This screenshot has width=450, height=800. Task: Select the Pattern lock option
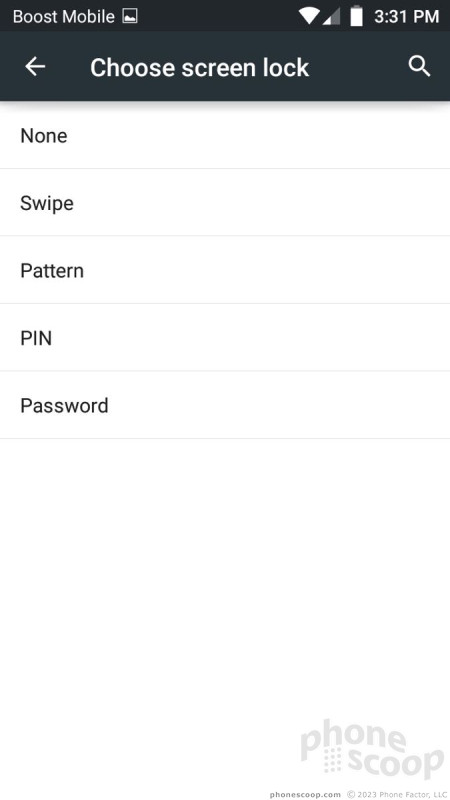(x=225, y=270)
